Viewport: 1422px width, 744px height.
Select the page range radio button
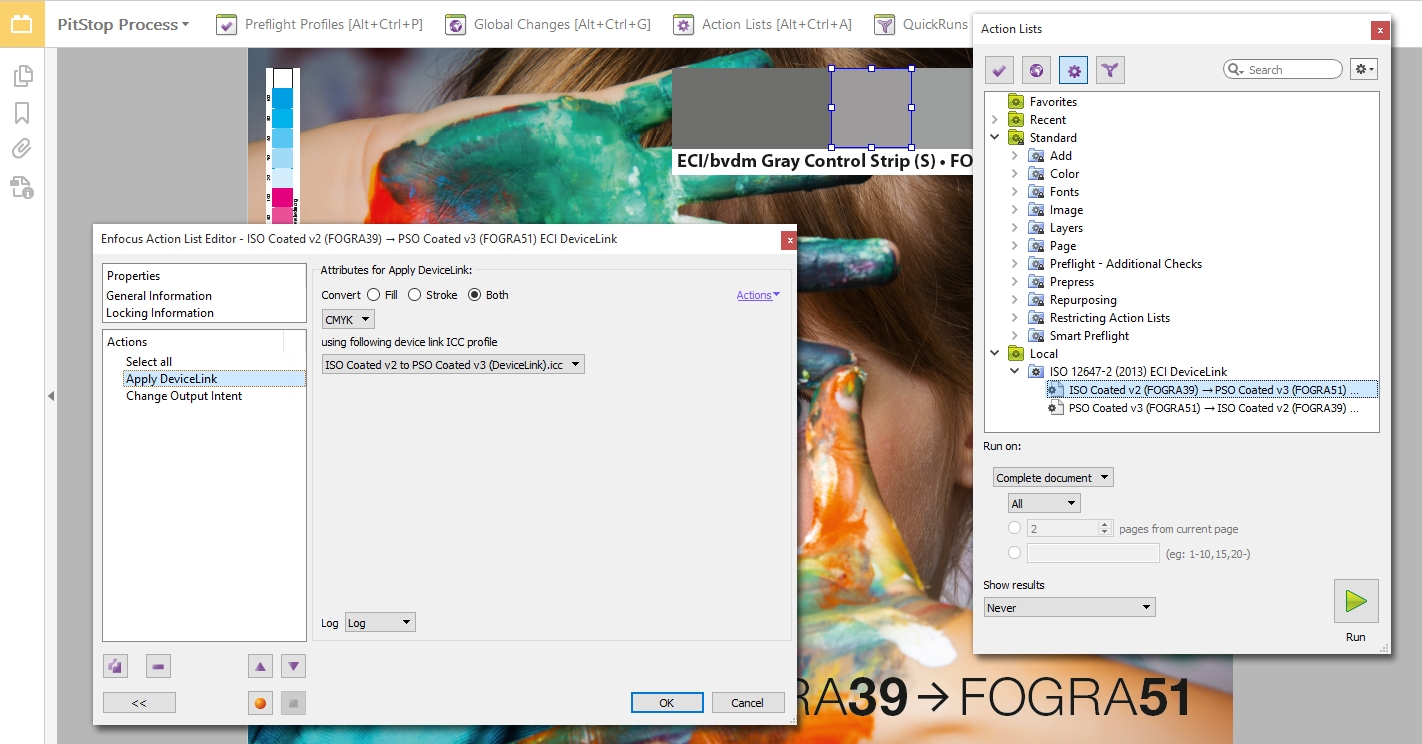coord(1015,553)
